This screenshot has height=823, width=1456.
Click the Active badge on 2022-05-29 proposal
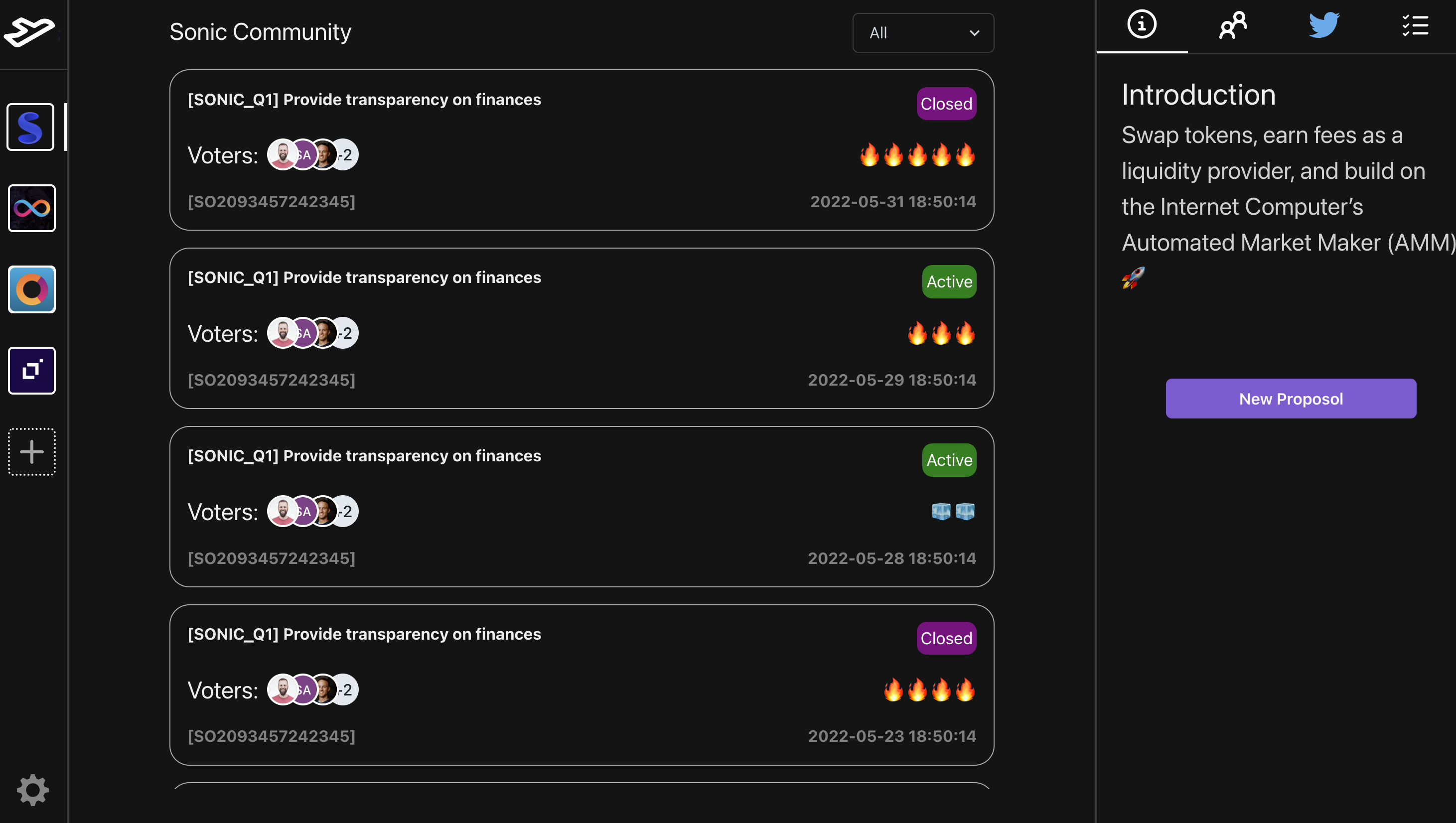click(x=949, y=281)
